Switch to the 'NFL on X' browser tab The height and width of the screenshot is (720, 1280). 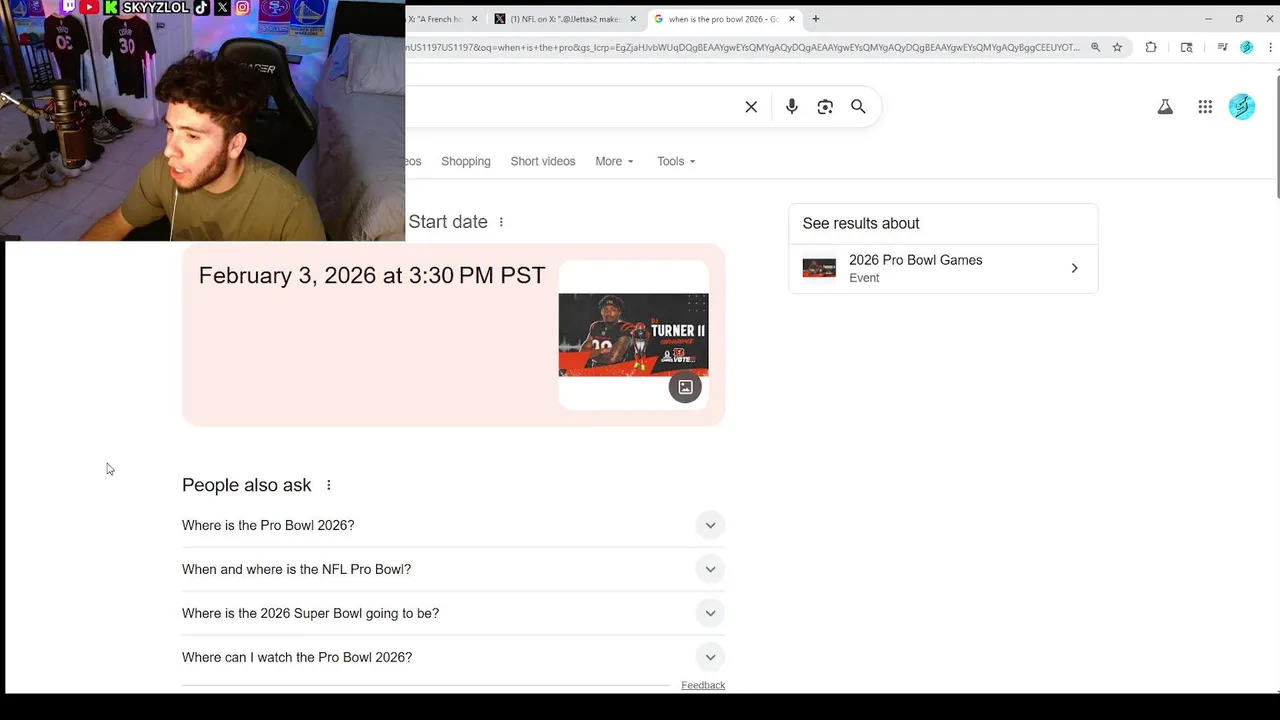point(564,19)
